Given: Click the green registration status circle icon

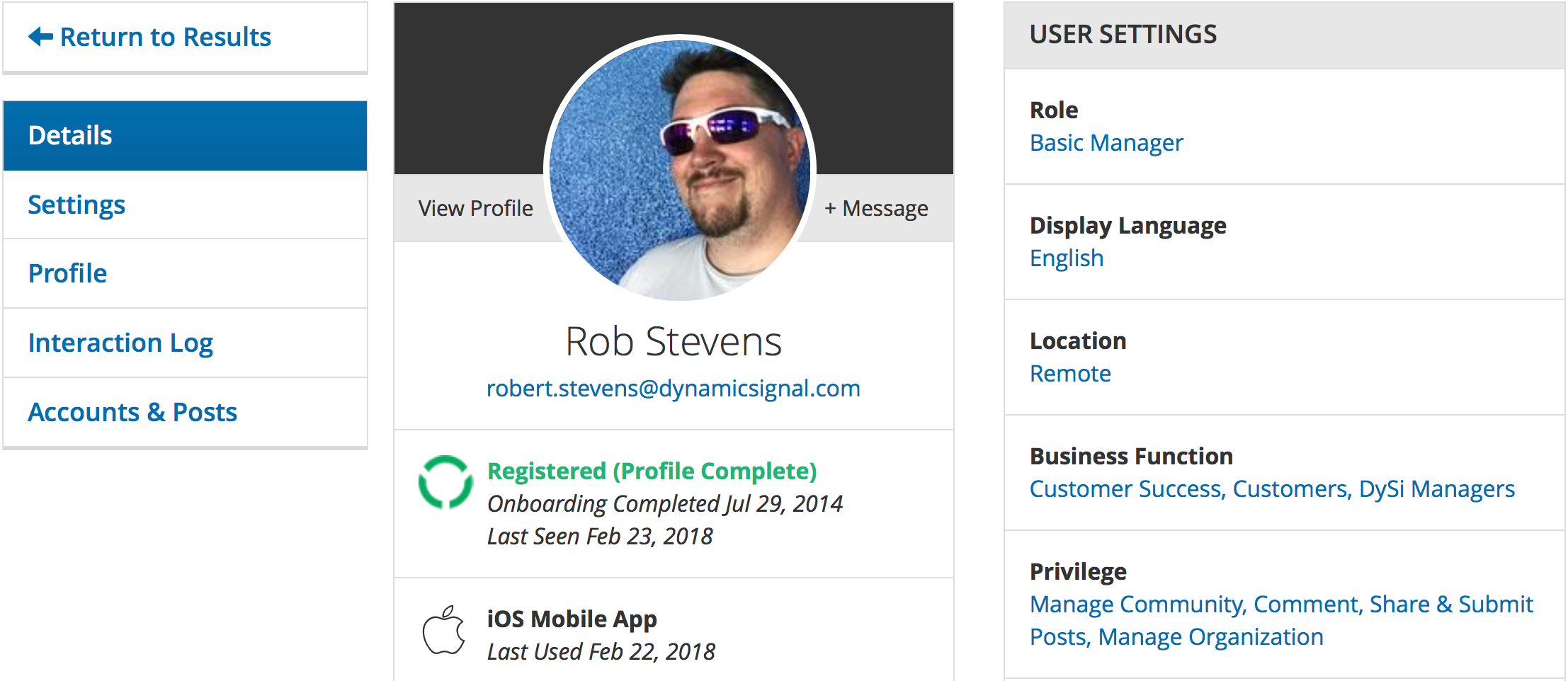Looking at the screenshot, I should coord(445,482).
